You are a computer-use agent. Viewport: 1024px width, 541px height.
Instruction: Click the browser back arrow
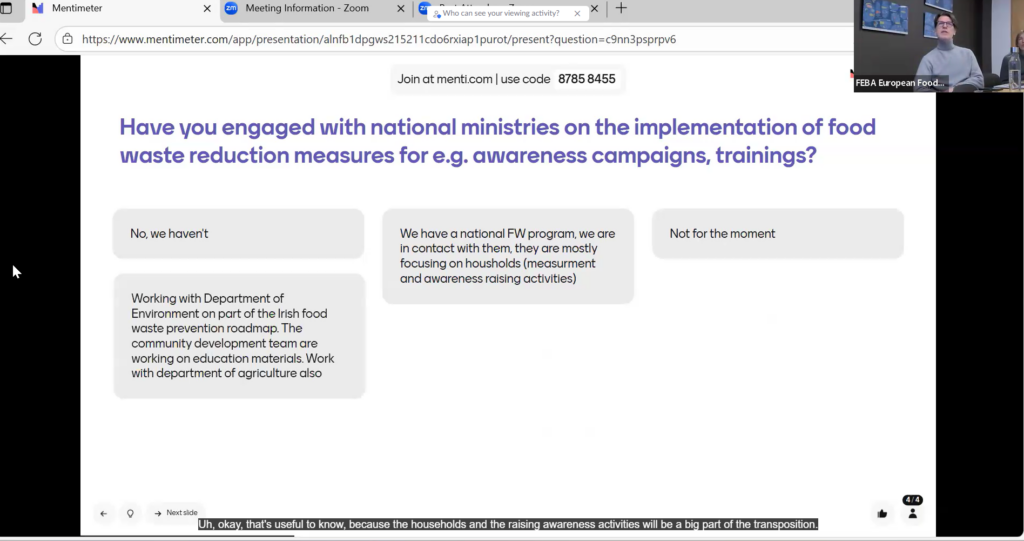click(8, 39)
